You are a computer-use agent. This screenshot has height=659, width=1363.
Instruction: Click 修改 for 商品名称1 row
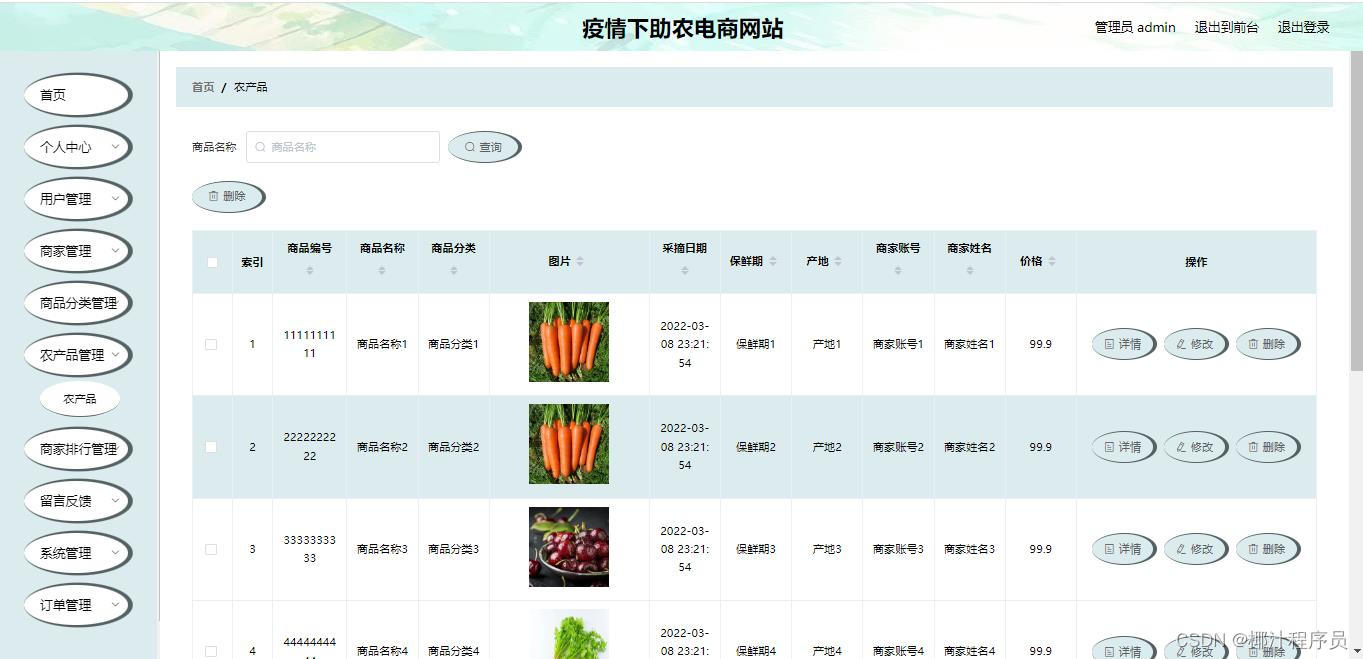[1195, 344]
